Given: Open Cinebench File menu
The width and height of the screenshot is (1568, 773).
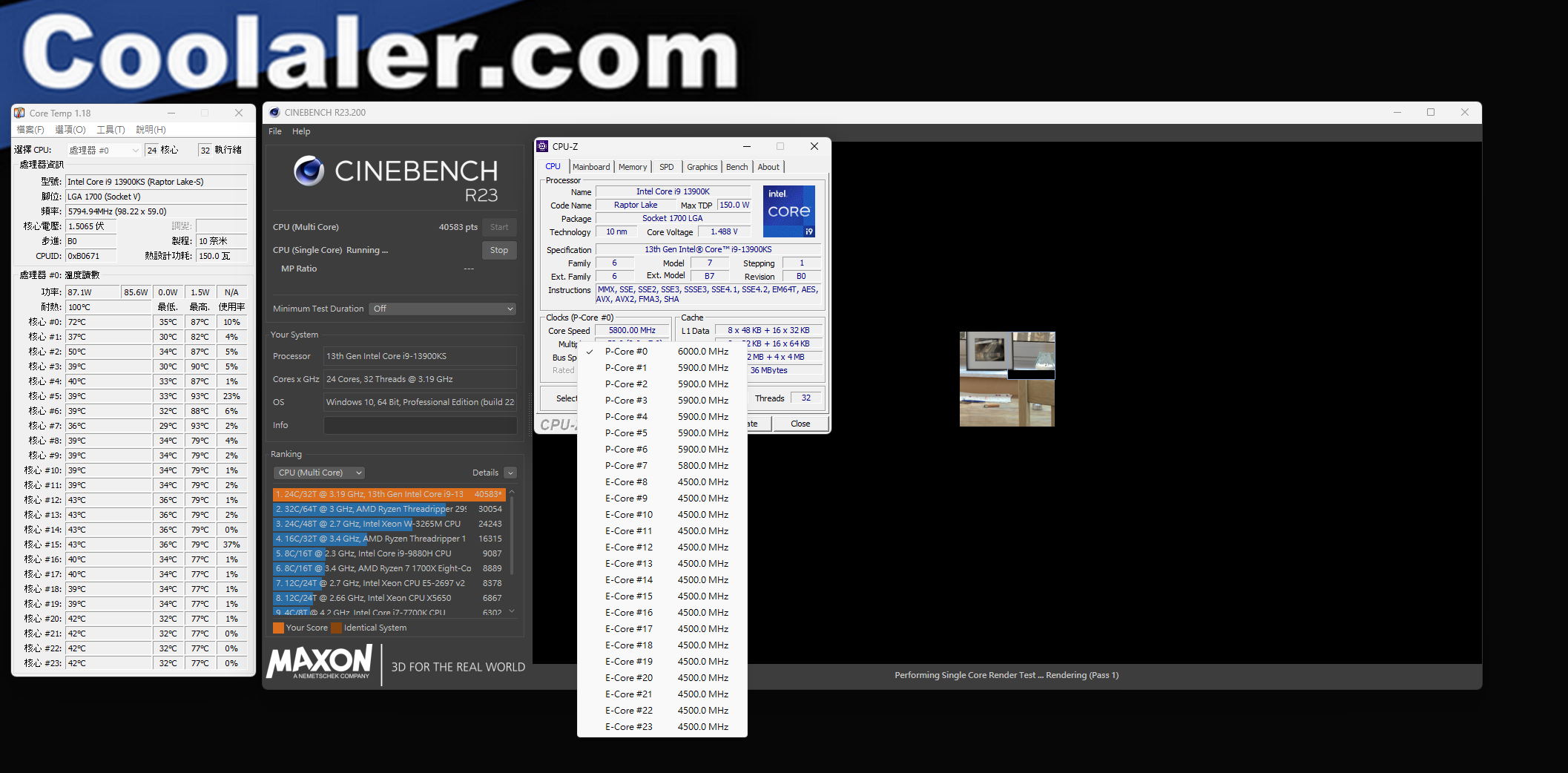Looking at the screenshot, I should click(x=274, y=131).
